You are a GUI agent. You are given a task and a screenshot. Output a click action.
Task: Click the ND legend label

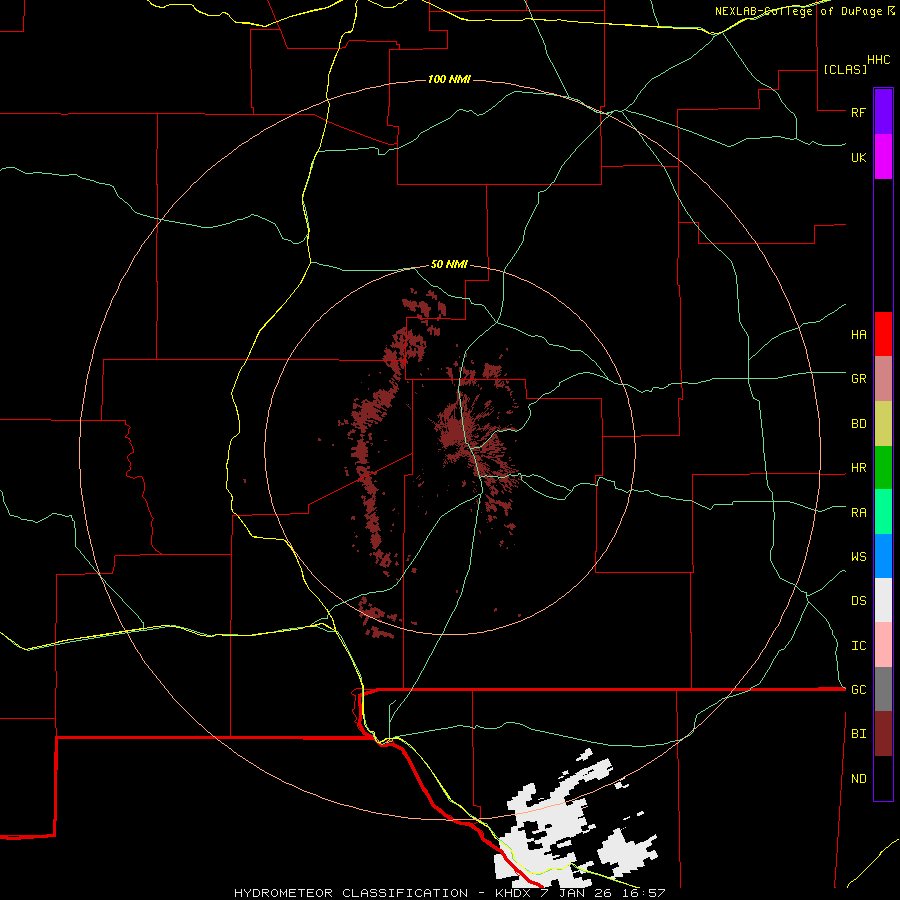tap(858, 779)
